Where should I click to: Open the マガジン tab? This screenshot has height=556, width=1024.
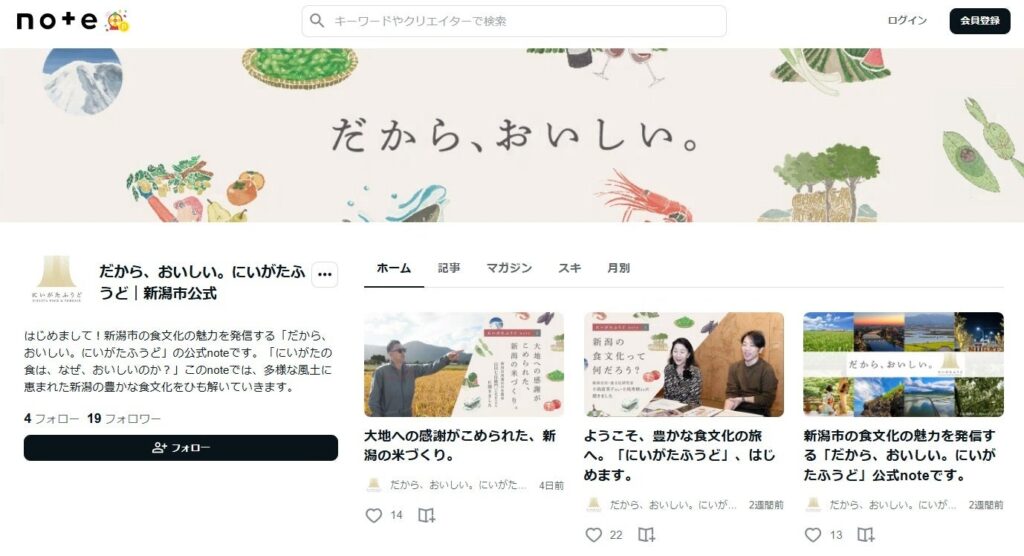tap(509, 268)
